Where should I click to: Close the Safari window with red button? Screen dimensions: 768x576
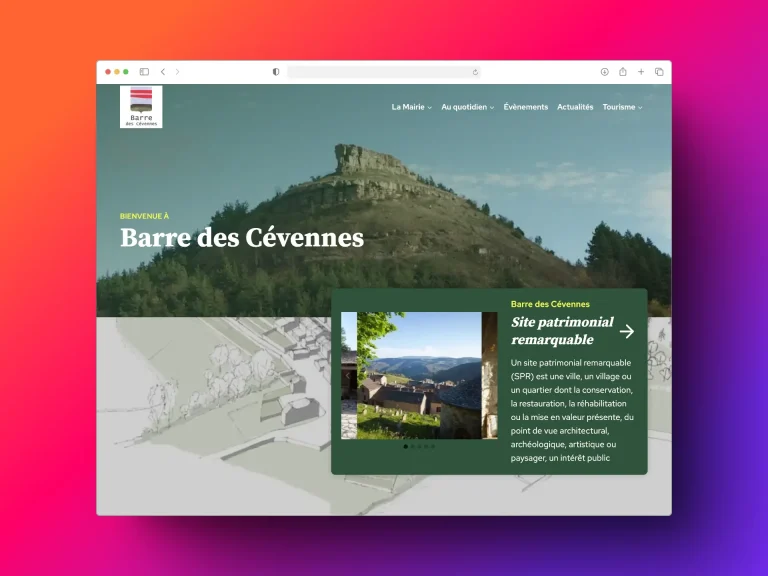[x=108, y=72]
